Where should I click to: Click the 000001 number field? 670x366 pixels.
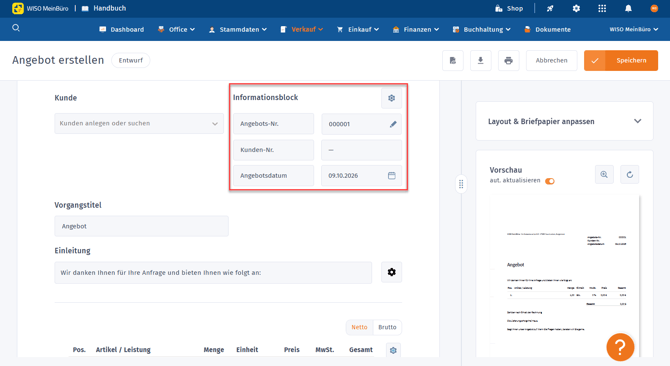point(361,124)
